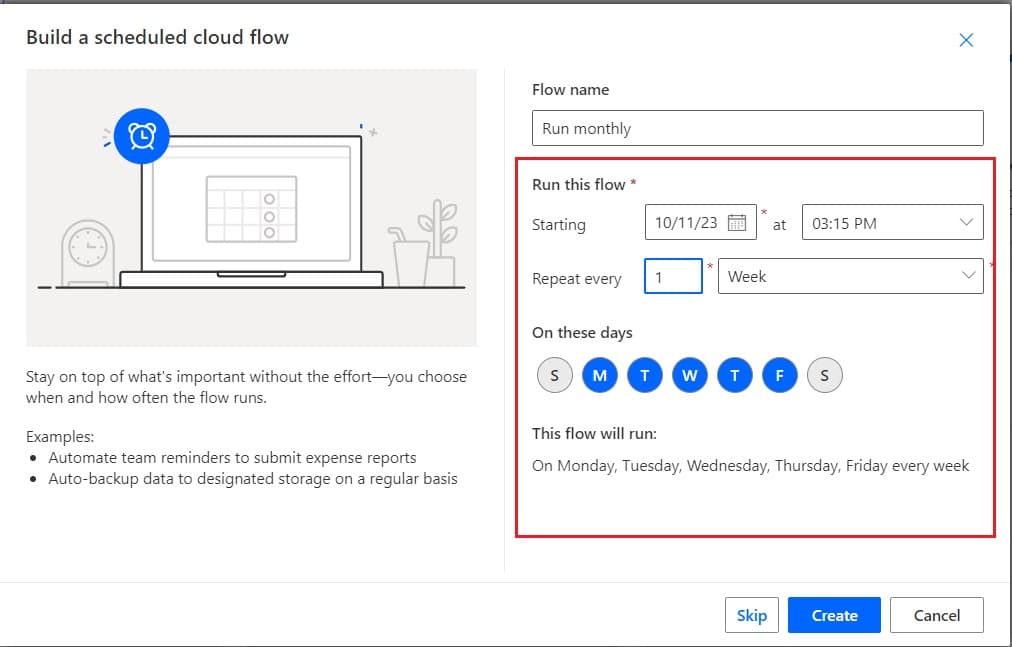
Task: Click the 'Monday, Tuesday... every week' summary text
Action: (x=751, y=466)
